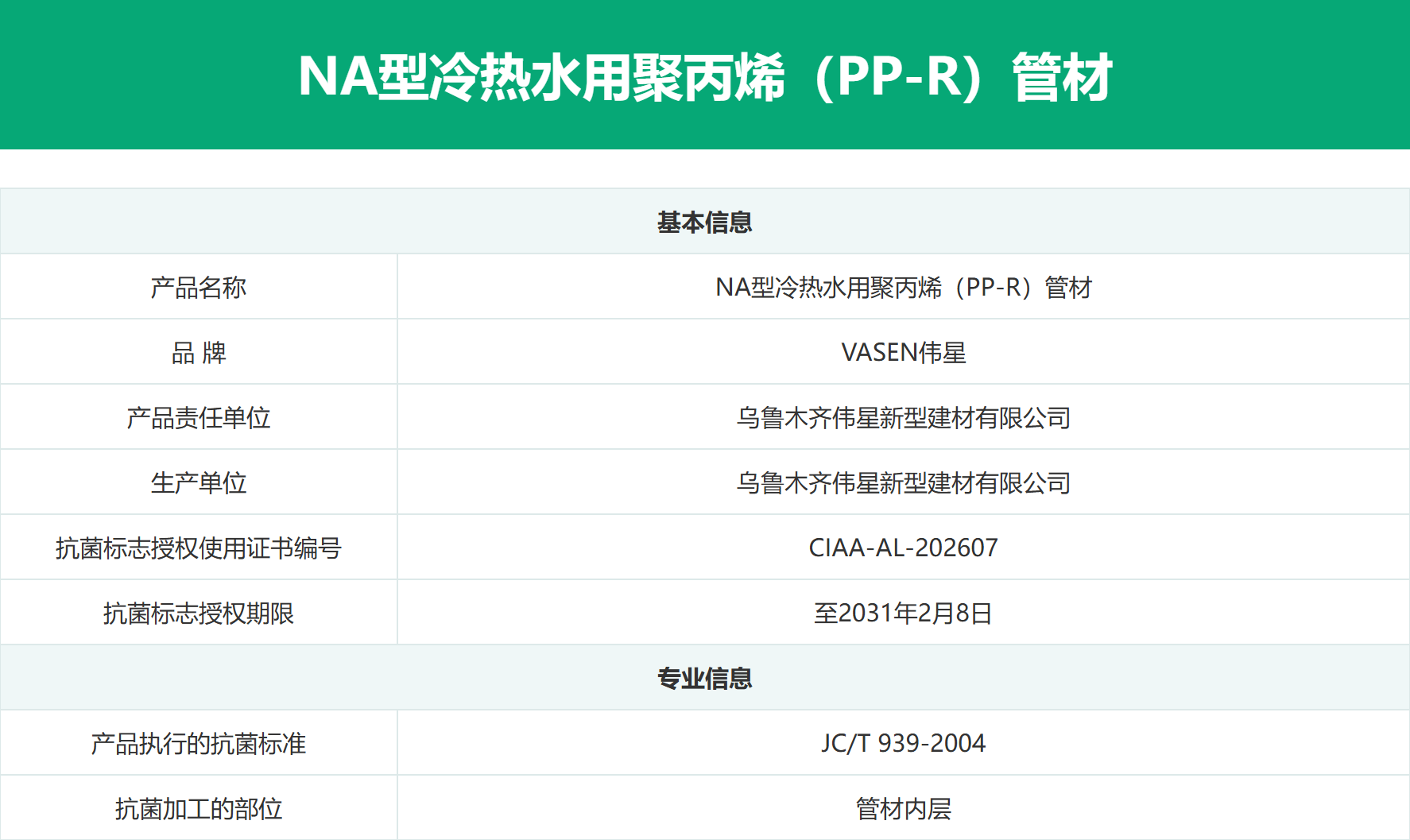Click the 产品执行的抗菌标准 label cell
Viewport: 1410px width, 840px height.
(199, 743)
